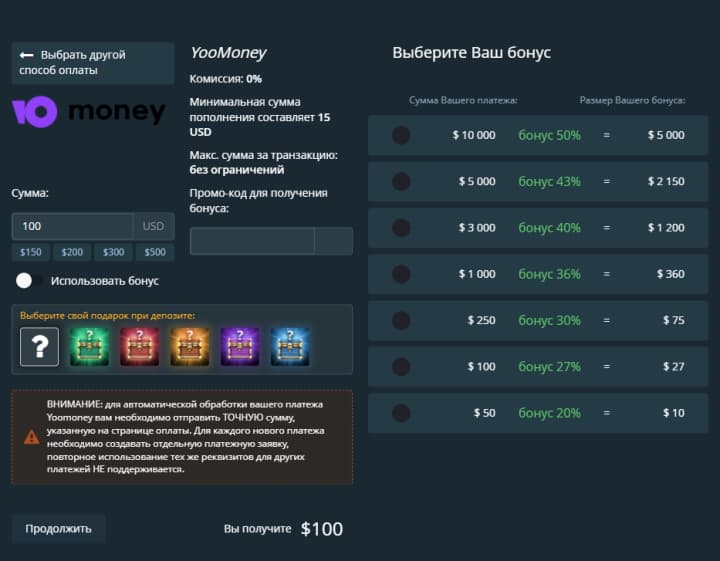Set amount with the $500 preset
720x561 pixels.
point(155,252)
